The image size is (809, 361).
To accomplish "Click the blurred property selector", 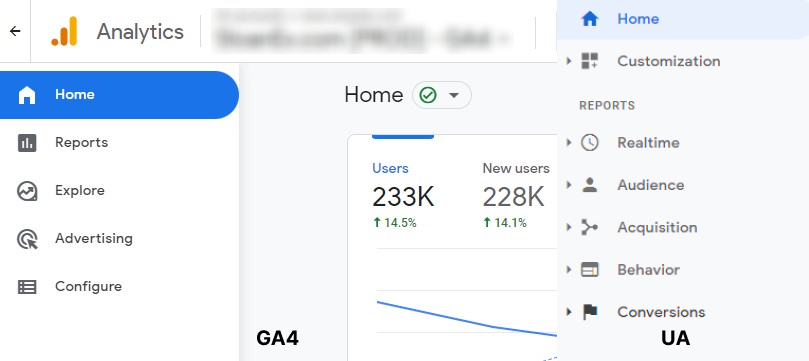I will tap(364, 31).
